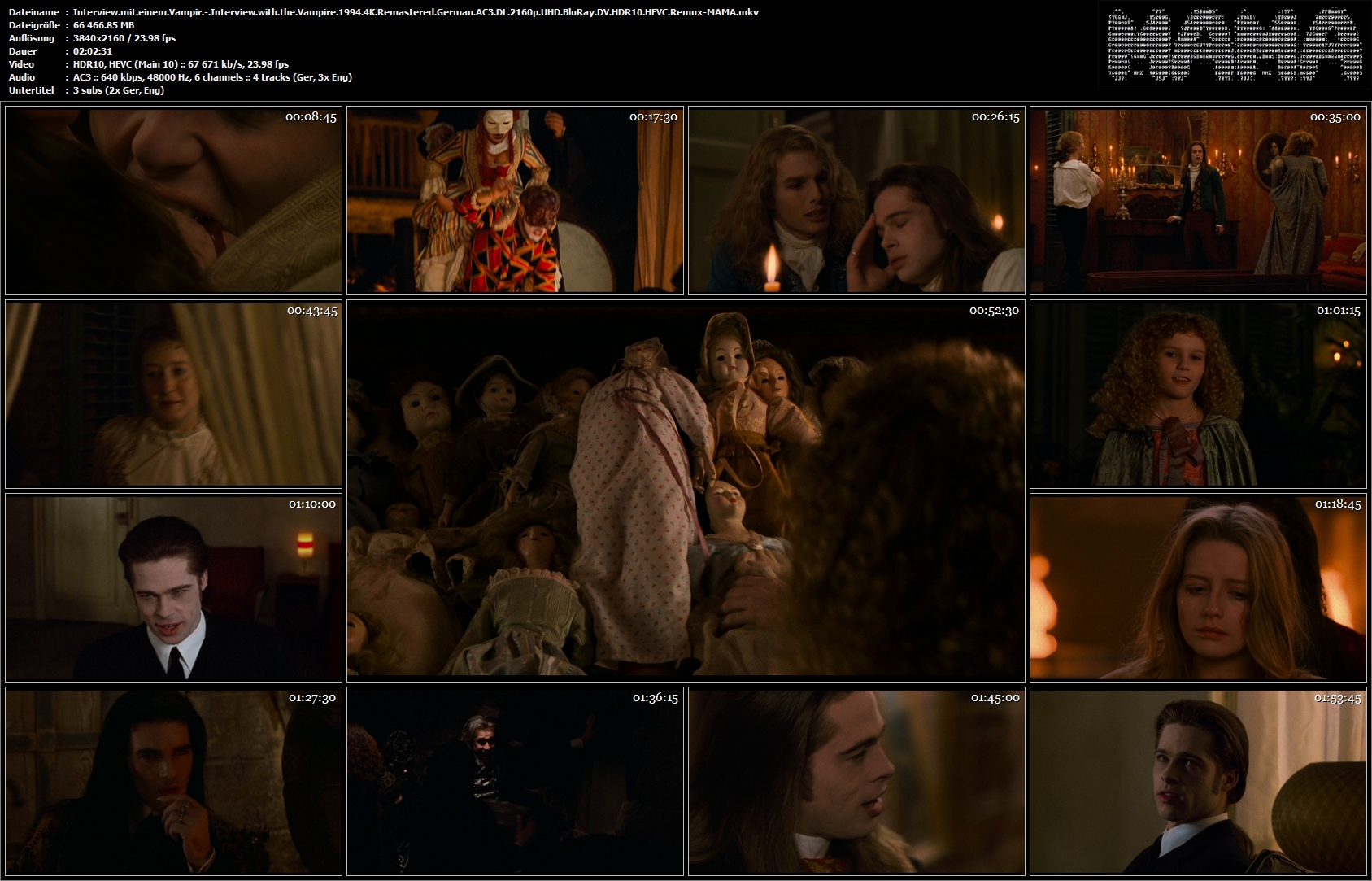Screen dimensions: 1372x881
Task: Select the thumbnail stamped 01:53:45
Action: click(x=1198, y=781)
